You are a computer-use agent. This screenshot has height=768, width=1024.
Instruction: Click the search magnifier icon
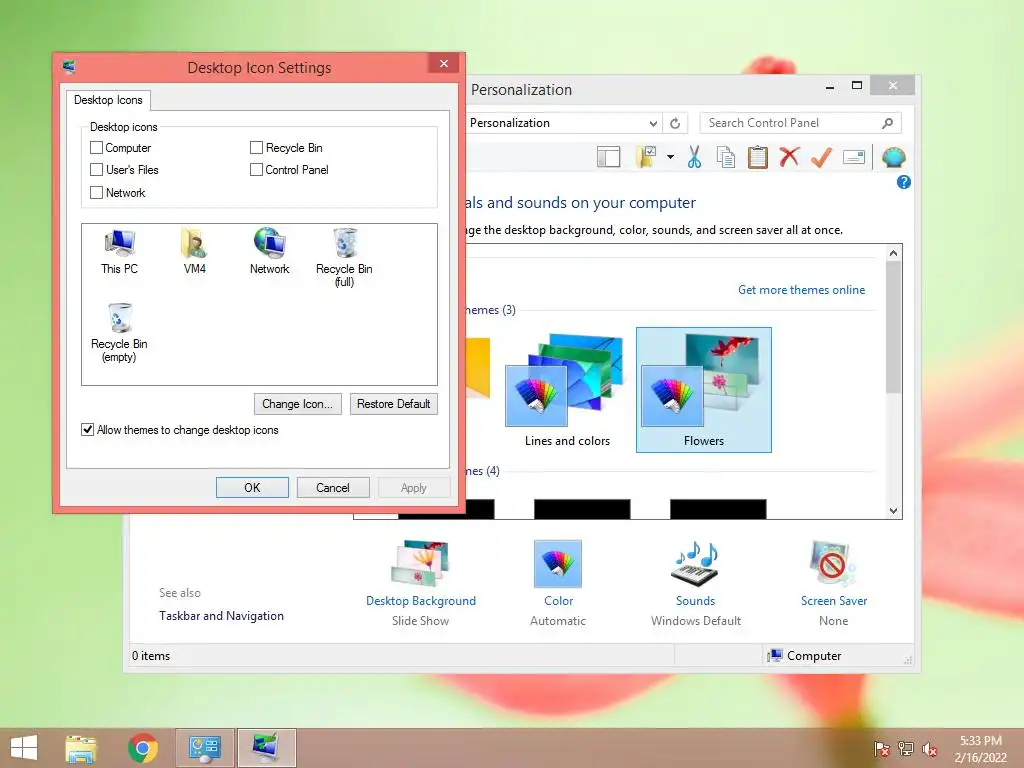tap(888, 123)
